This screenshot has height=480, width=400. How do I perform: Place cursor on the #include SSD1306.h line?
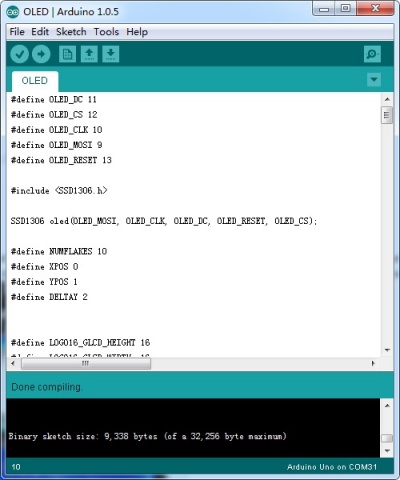pyautogui.click(x=59, y=191)
